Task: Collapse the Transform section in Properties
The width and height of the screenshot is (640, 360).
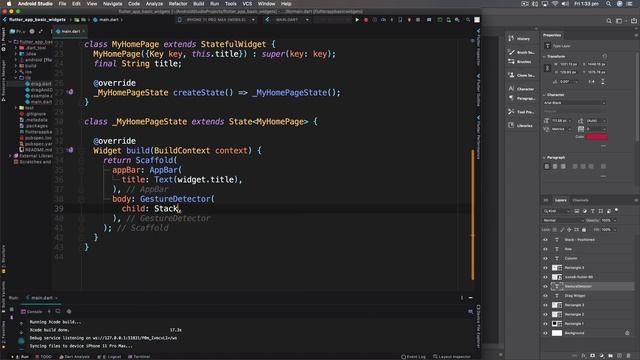Action: pyautogui.click(x=544, y=56)
